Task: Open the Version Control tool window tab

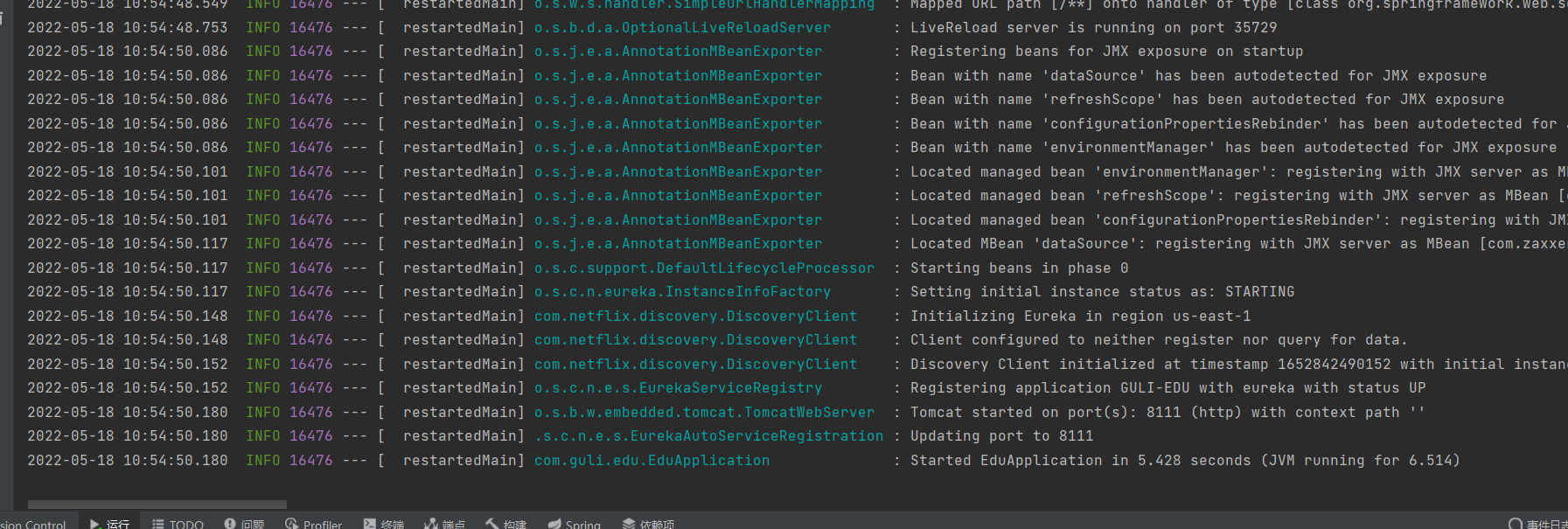Action: click(x=33, y=524)
